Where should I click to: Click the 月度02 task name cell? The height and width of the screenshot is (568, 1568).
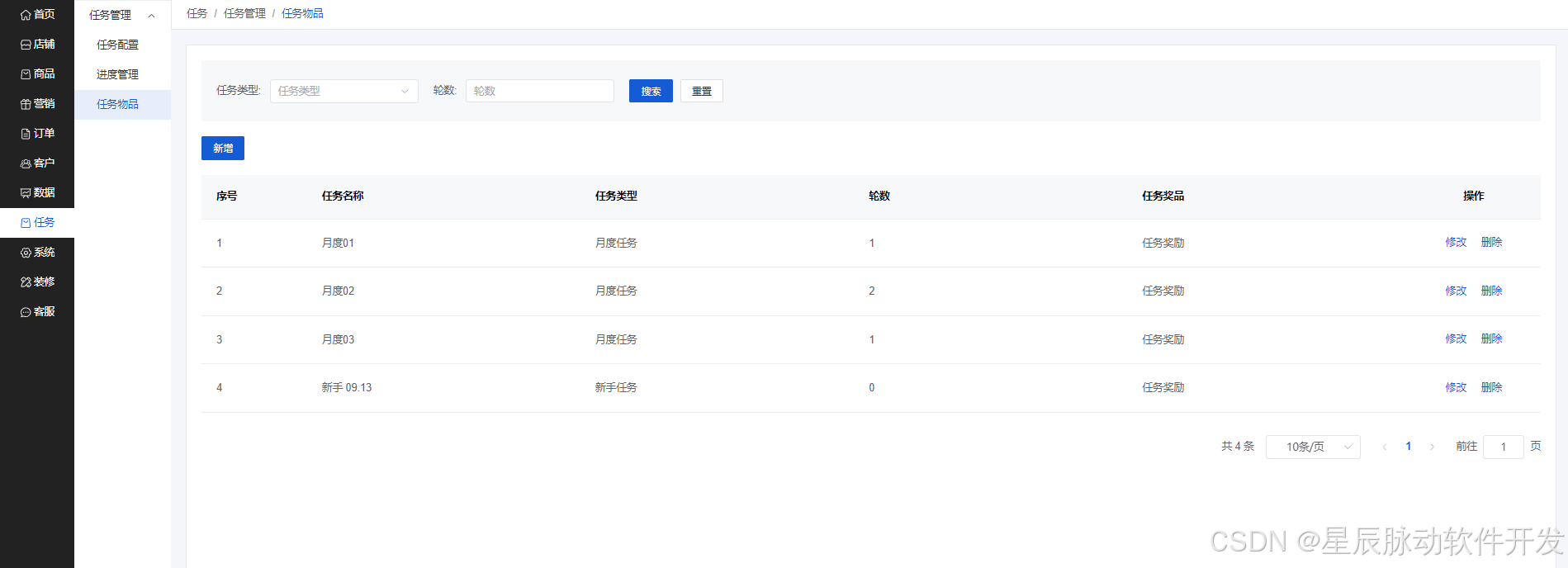coord(338,291)
